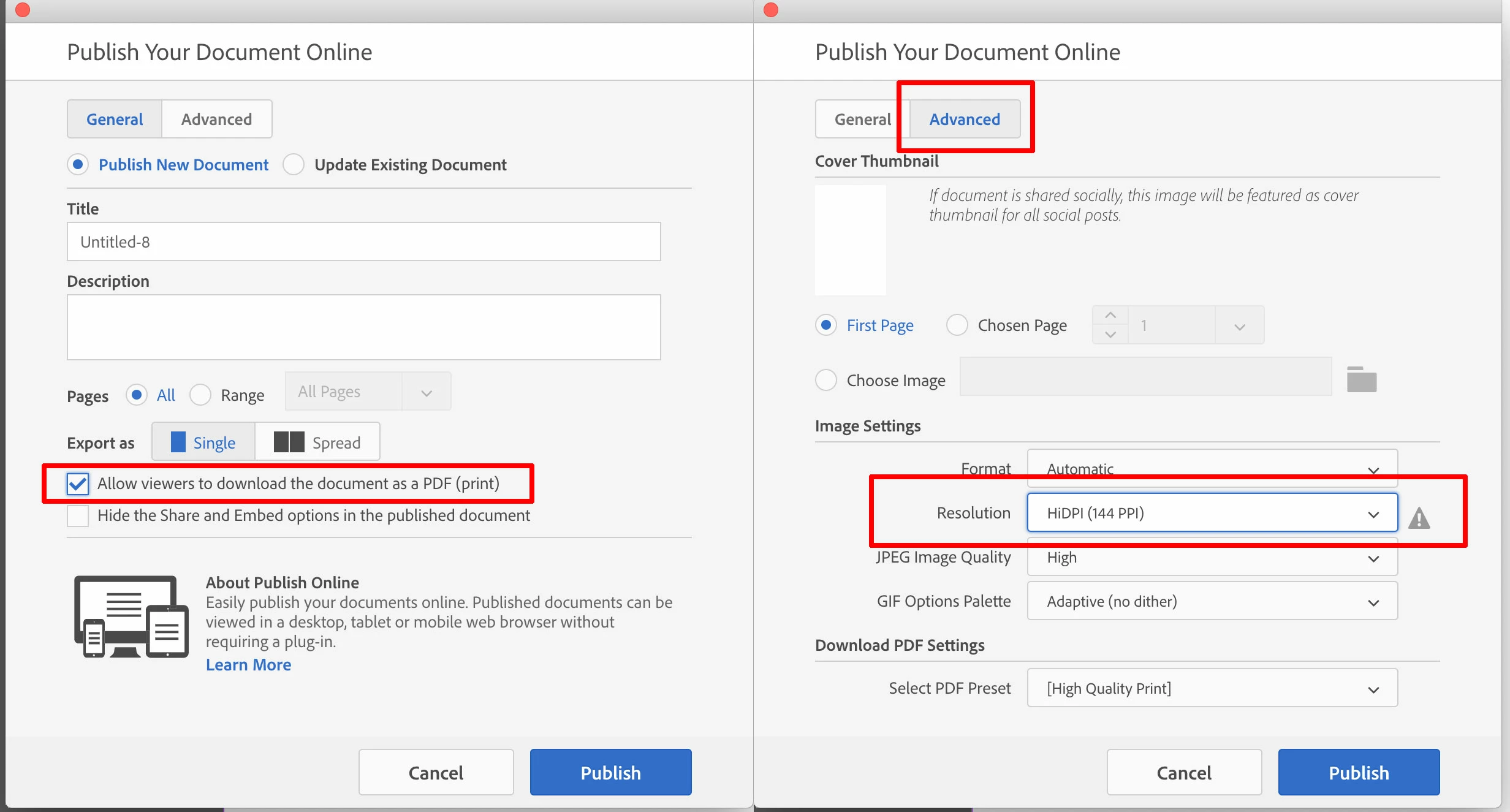The image size is (1510, 812).
Task: Close the left Publish dialog with red button
Action: 23,10
